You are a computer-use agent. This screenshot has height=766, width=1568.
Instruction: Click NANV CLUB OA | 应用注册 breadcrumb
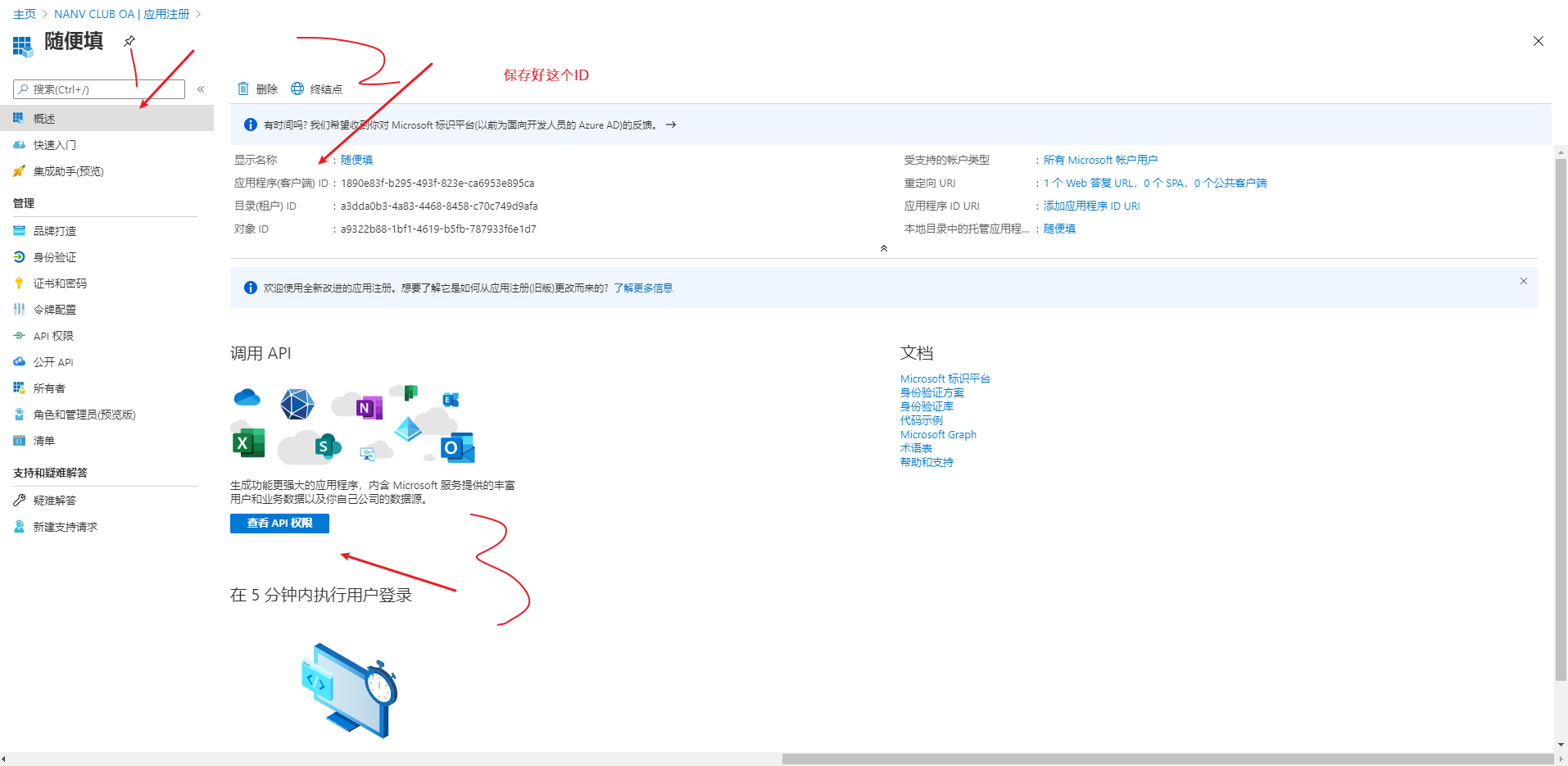click(121, 14)
